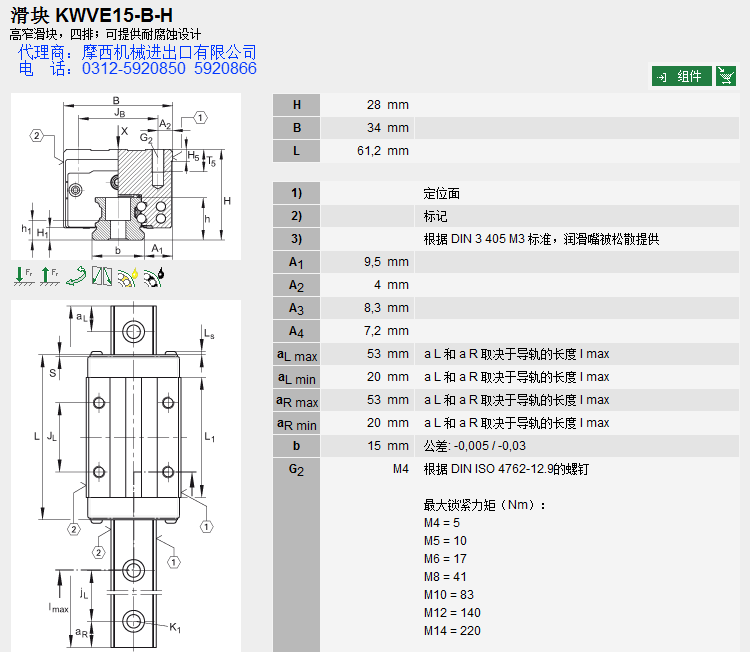Select the H dimension row label
This screenshot has height=652, width=750.
pos(296,106)
